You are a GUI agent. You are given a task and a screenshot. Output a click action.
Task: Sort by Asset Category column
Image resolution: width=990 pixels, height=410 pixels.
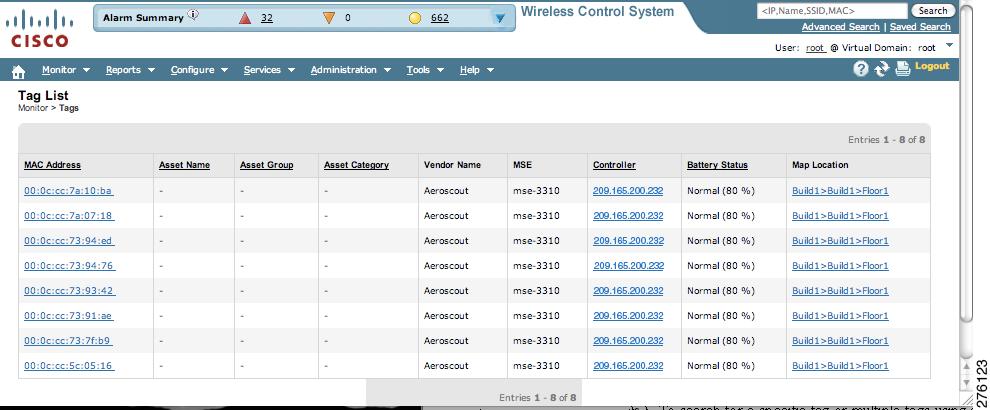click(356, 165)
